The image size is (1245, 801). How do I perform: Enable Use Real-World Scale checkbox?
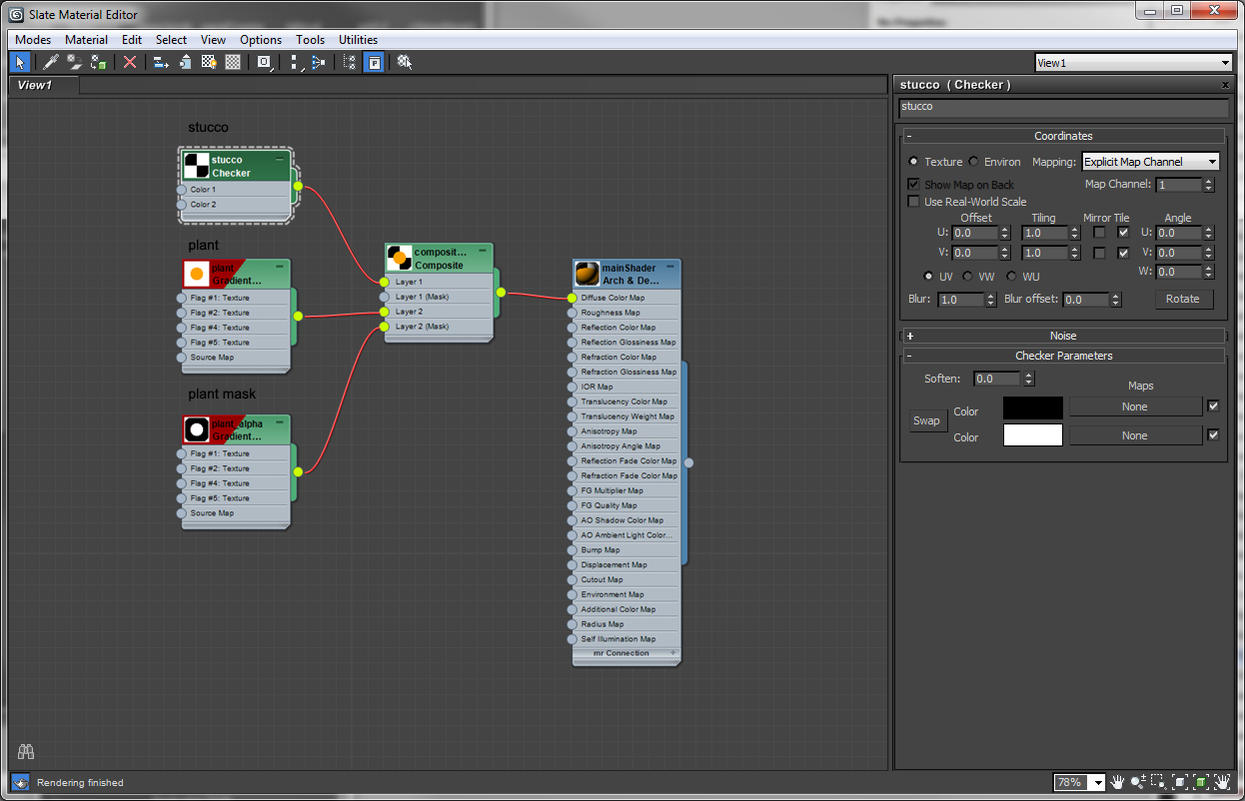click(x=913, y=202)
